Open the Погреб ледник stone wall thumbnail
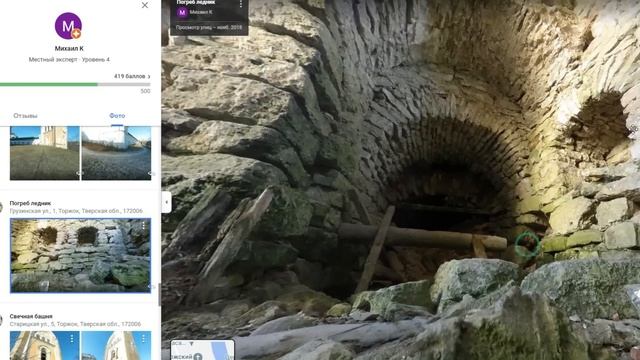This screenshot has height=360, width=640. [80, 256]
